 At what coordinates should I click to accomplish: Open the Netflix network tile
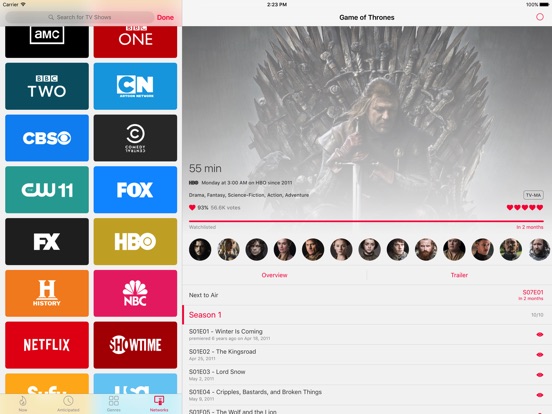point(47,345)
